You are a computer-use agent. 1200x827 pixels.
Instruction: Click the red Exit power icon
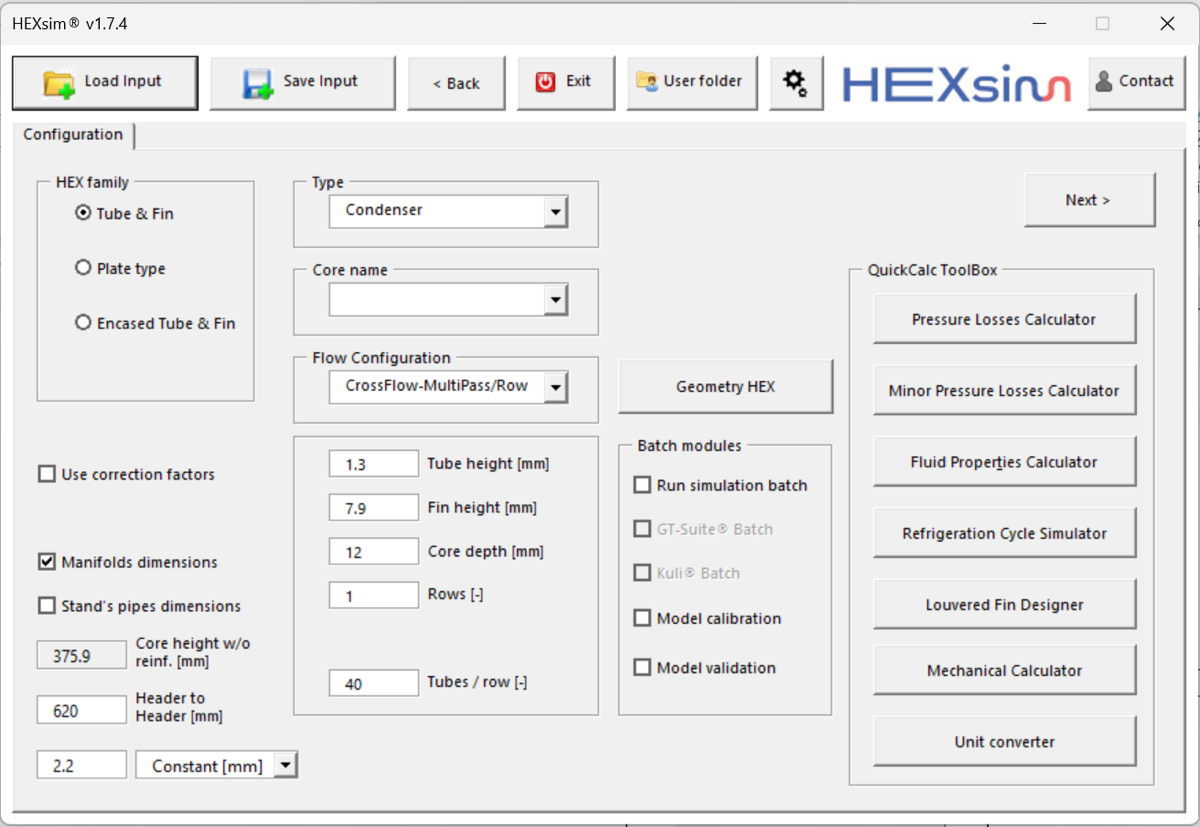[x=545, y=82]
